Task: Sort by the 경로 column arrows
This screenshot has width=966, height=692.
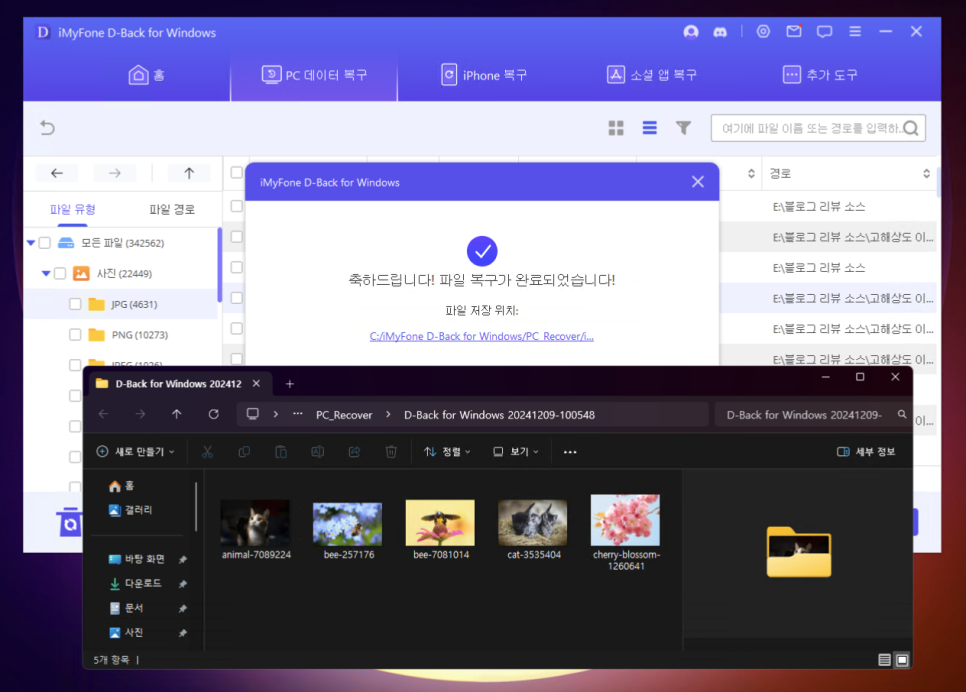Action: coord(926,174)
